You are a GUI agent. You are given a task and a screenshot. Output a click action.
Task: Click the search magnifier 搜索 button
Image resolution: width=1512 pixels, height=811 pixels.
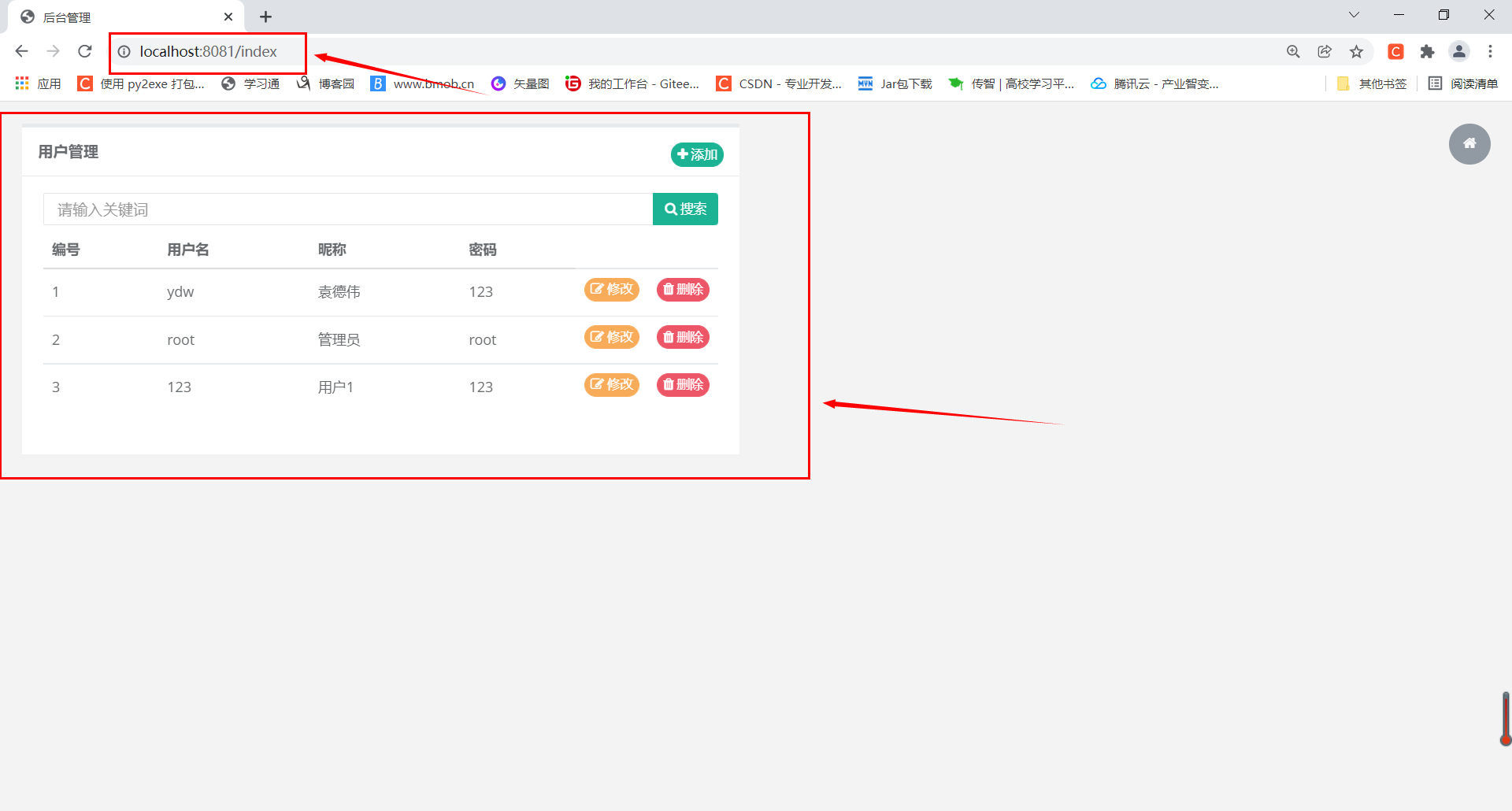(684, 209)
